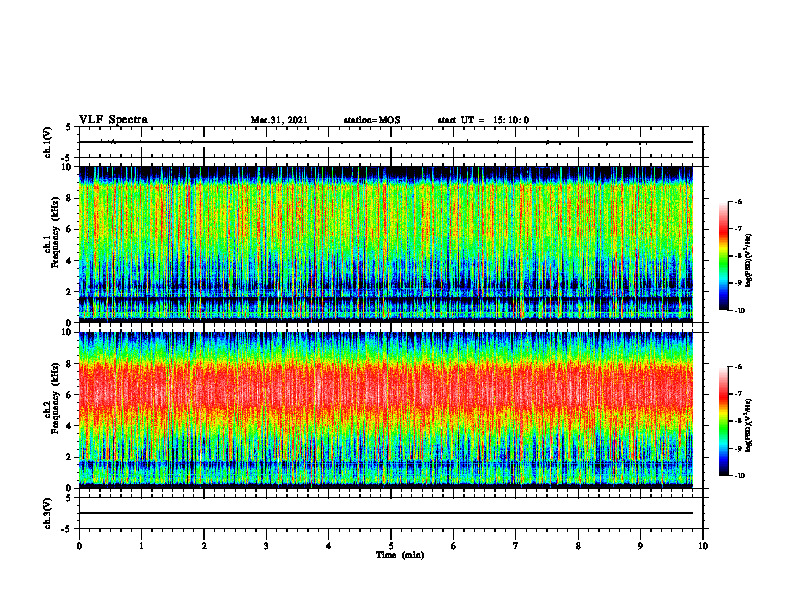Image resolution: width=792 pixels, height=612 pixels.
Task: Click the ch.2 colorbar log(PSD) unit label
Action: pos(749,423)
